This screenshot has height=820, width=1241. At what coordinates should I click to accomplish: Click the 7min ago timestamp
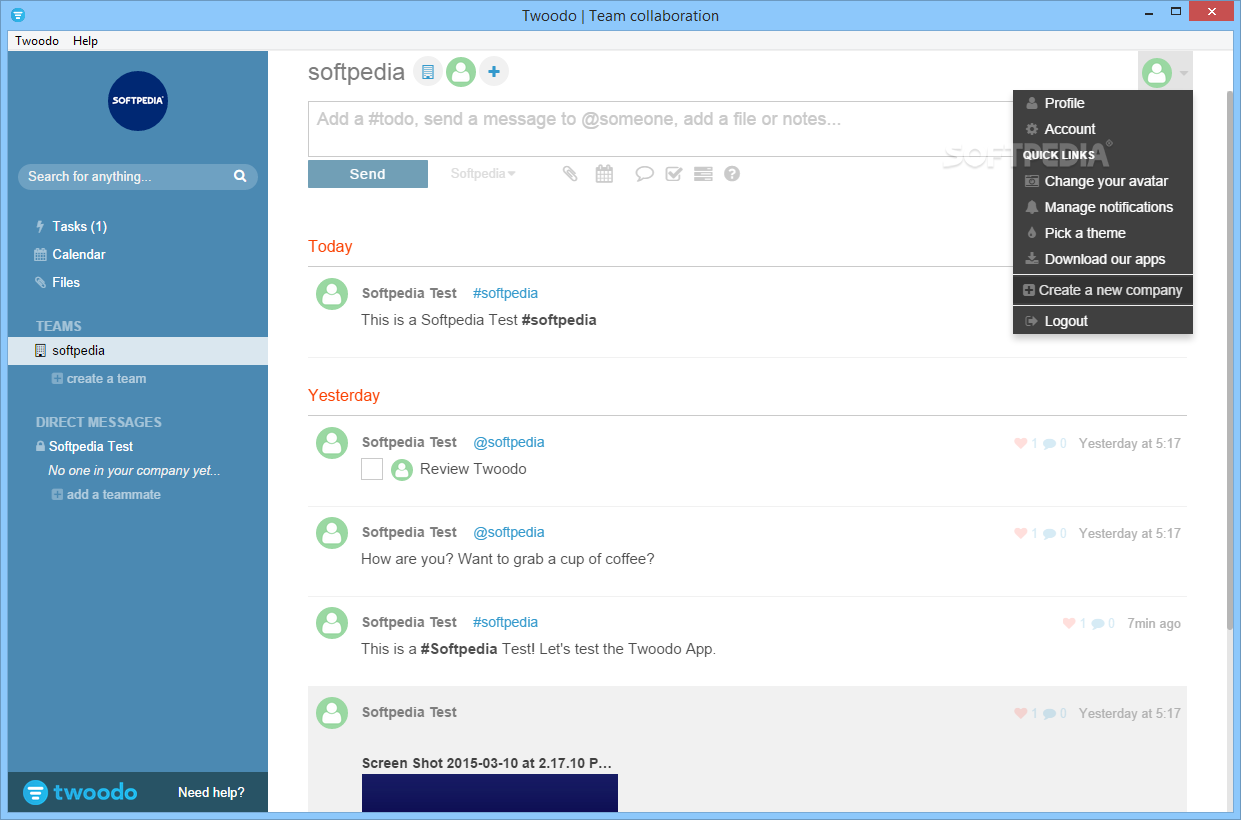pyautogui.click(x=1154, y=623)
